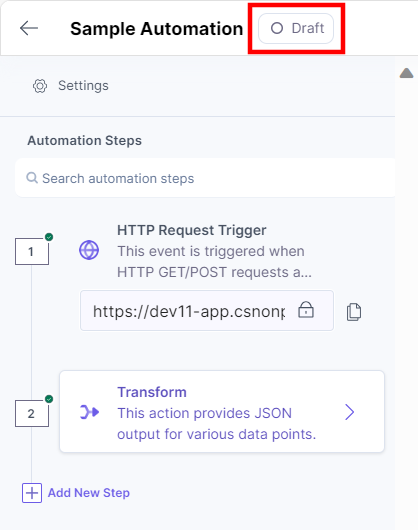
Task: Click the HTTP trigger URL field
Action: 207,310
